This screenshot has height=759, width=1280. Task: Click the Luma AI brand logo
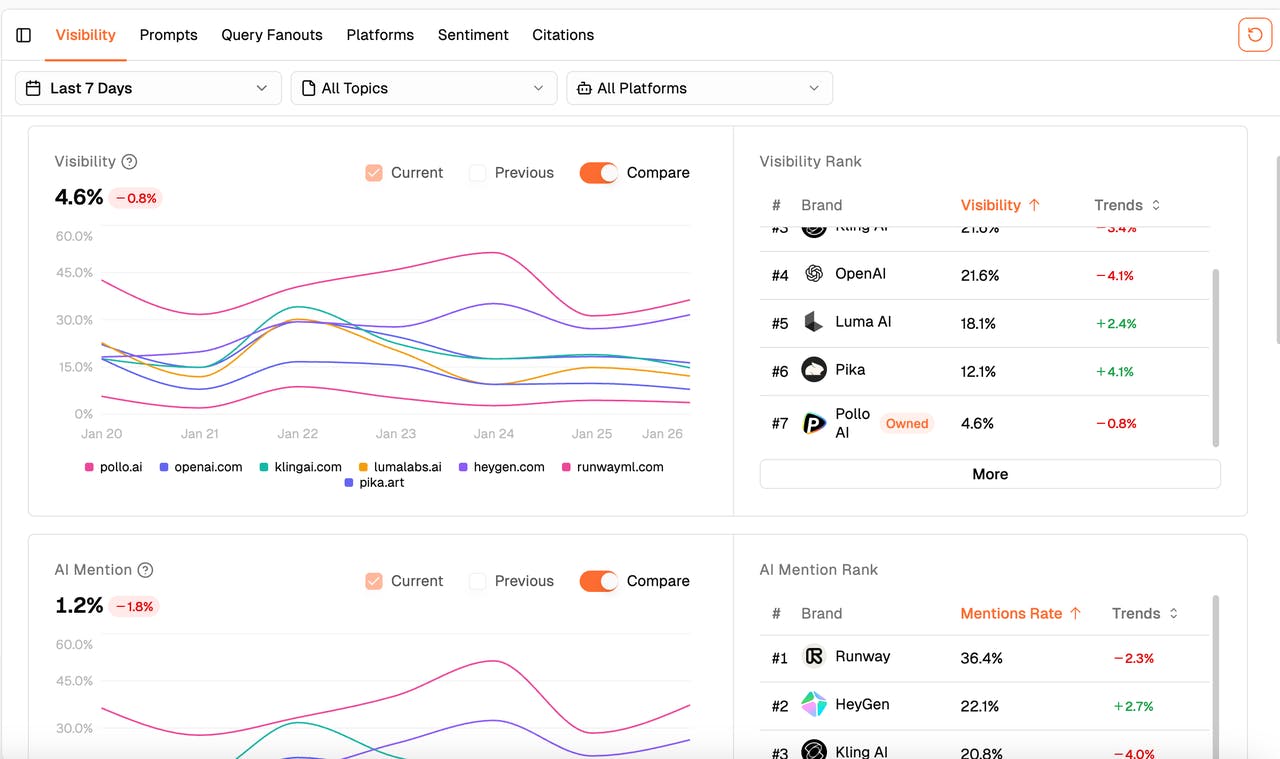point(814,322)
